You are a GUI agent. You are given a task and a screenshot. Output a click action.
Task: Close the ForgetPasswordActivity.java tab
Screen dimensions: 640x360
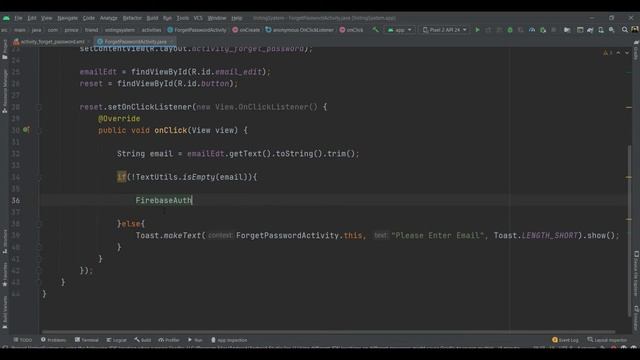tap(172, 42)
